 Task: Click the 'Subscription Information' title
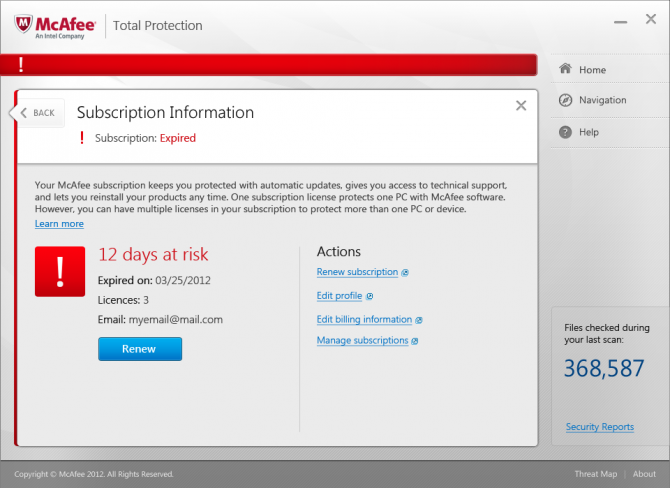pos(165,112)
